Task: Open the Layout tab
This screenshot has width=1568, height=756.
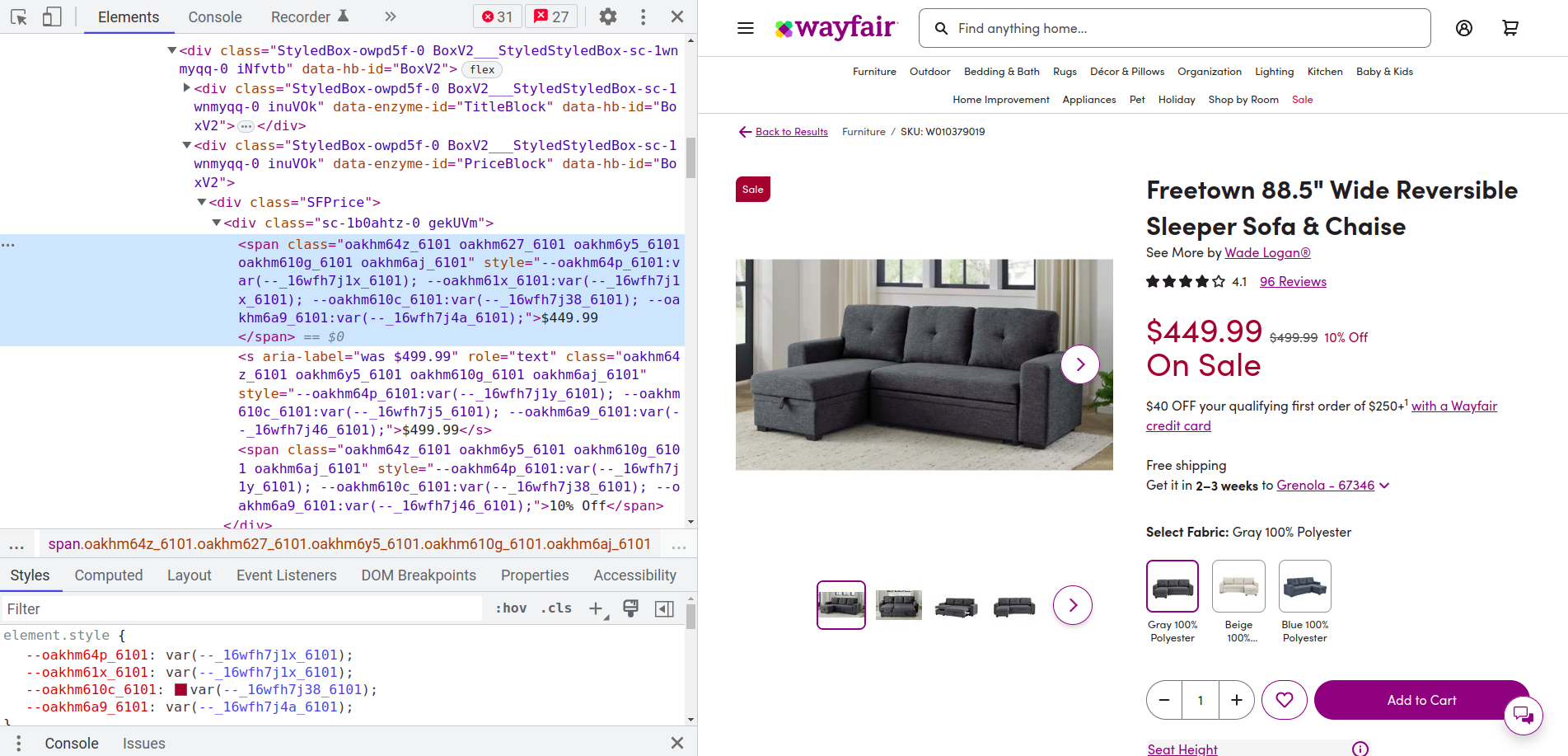Action: click(x=190, y=575)
